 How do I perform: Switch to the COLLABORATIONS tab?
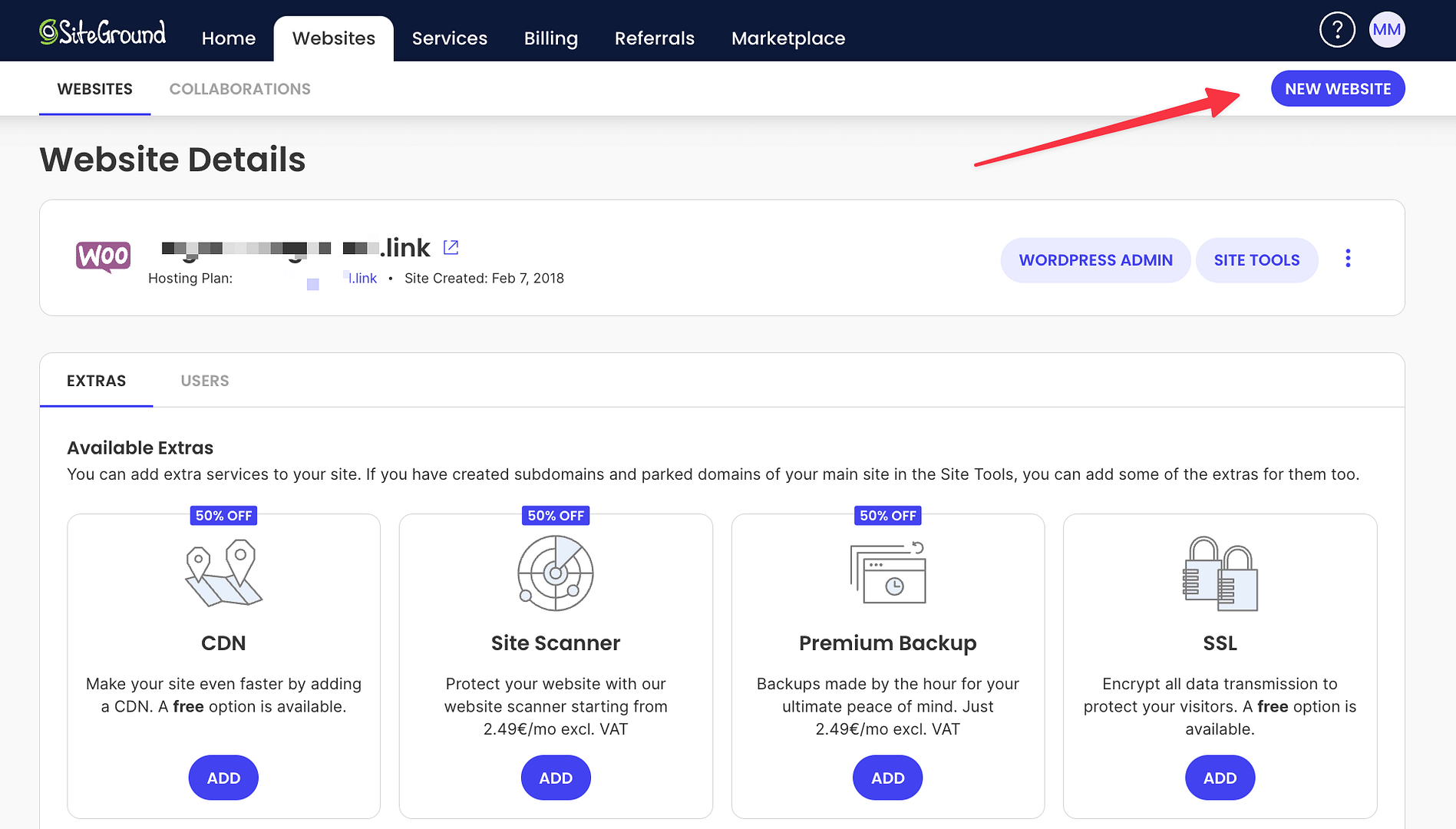click(240, 89)
